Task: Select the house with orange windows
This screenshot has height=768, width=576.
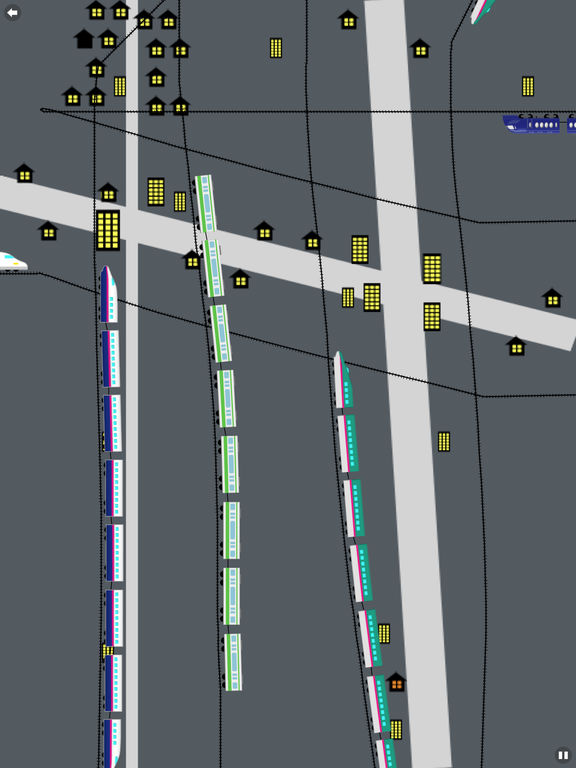Action: tap(396, 682)
